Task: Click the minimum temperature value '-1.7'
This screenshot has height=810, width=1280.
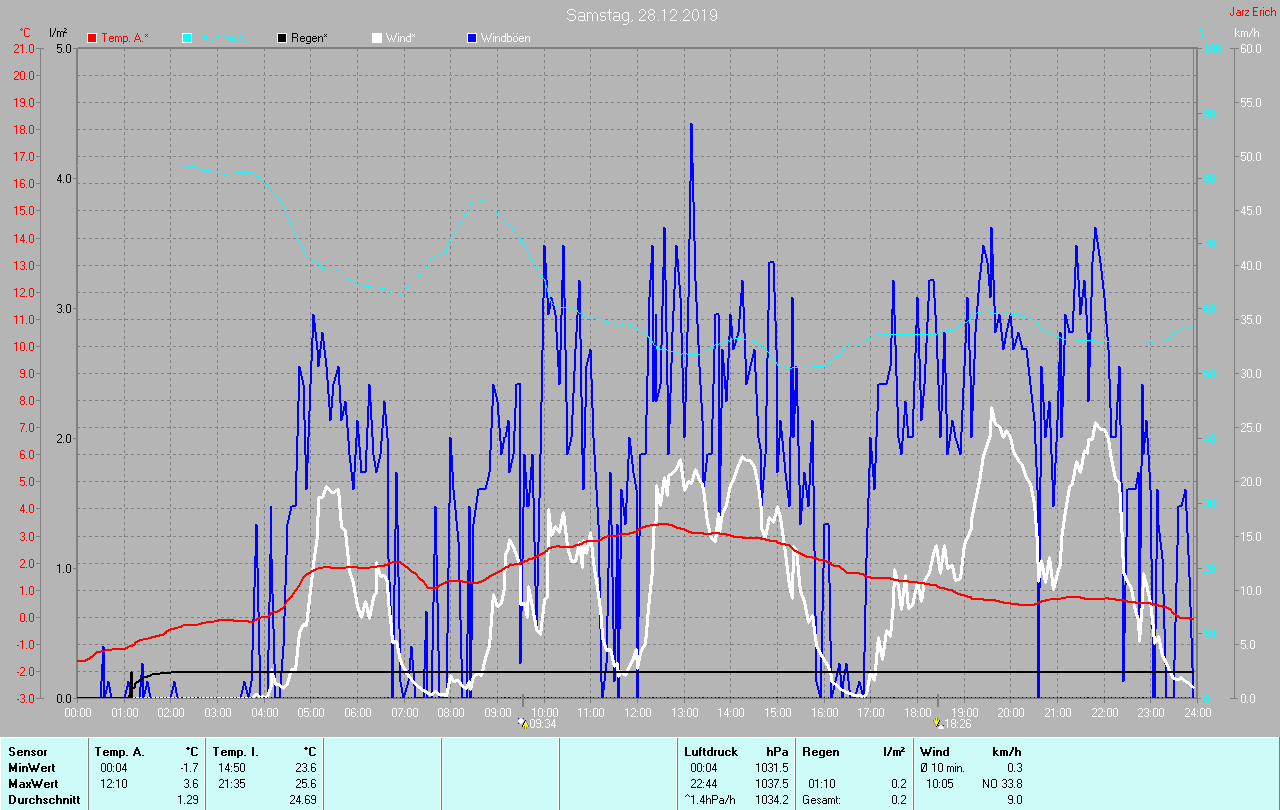Action: (189, 767)
